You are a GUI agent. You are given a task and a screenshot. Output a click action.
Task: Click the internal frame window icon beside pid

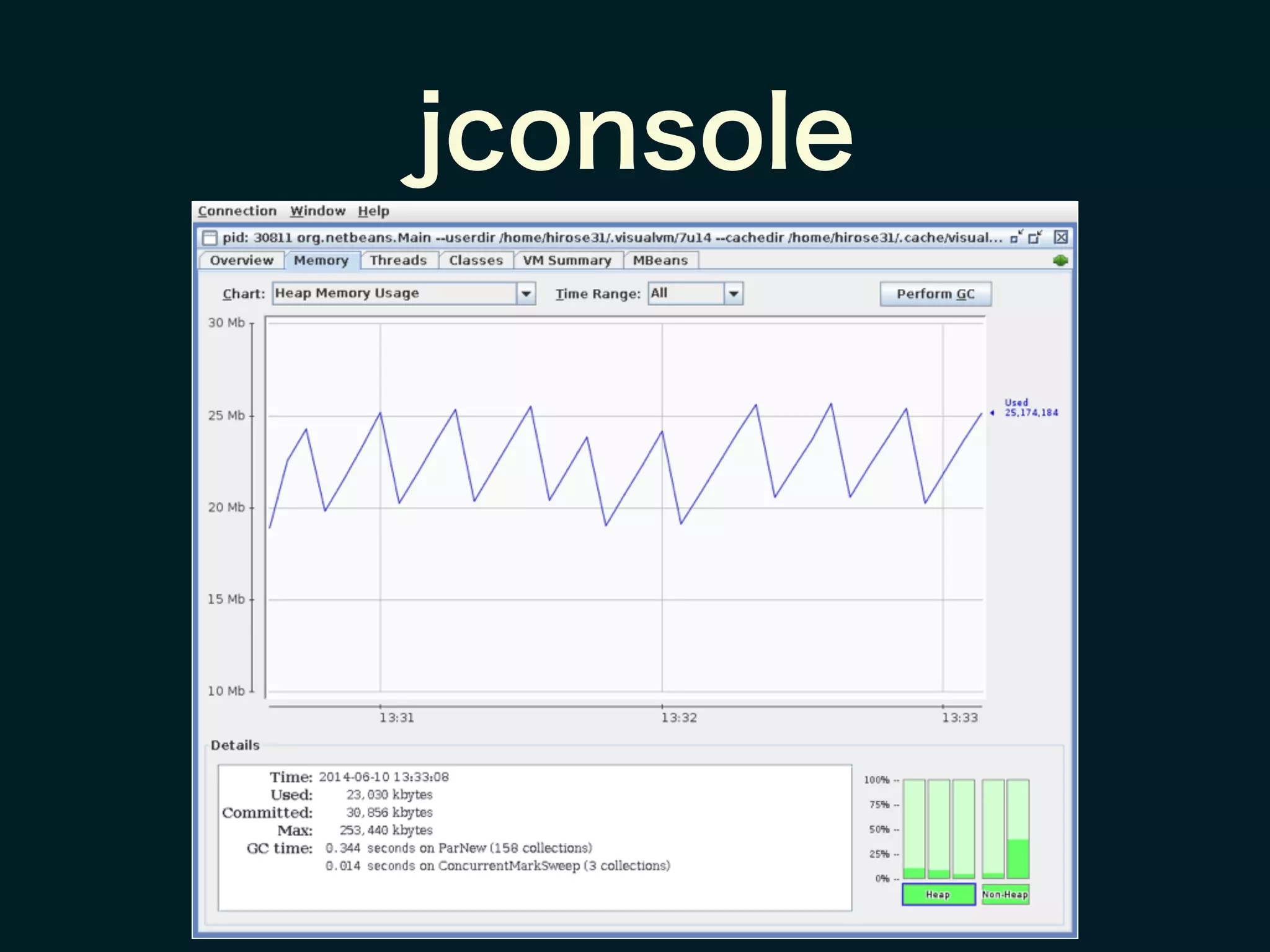(210, 238)
